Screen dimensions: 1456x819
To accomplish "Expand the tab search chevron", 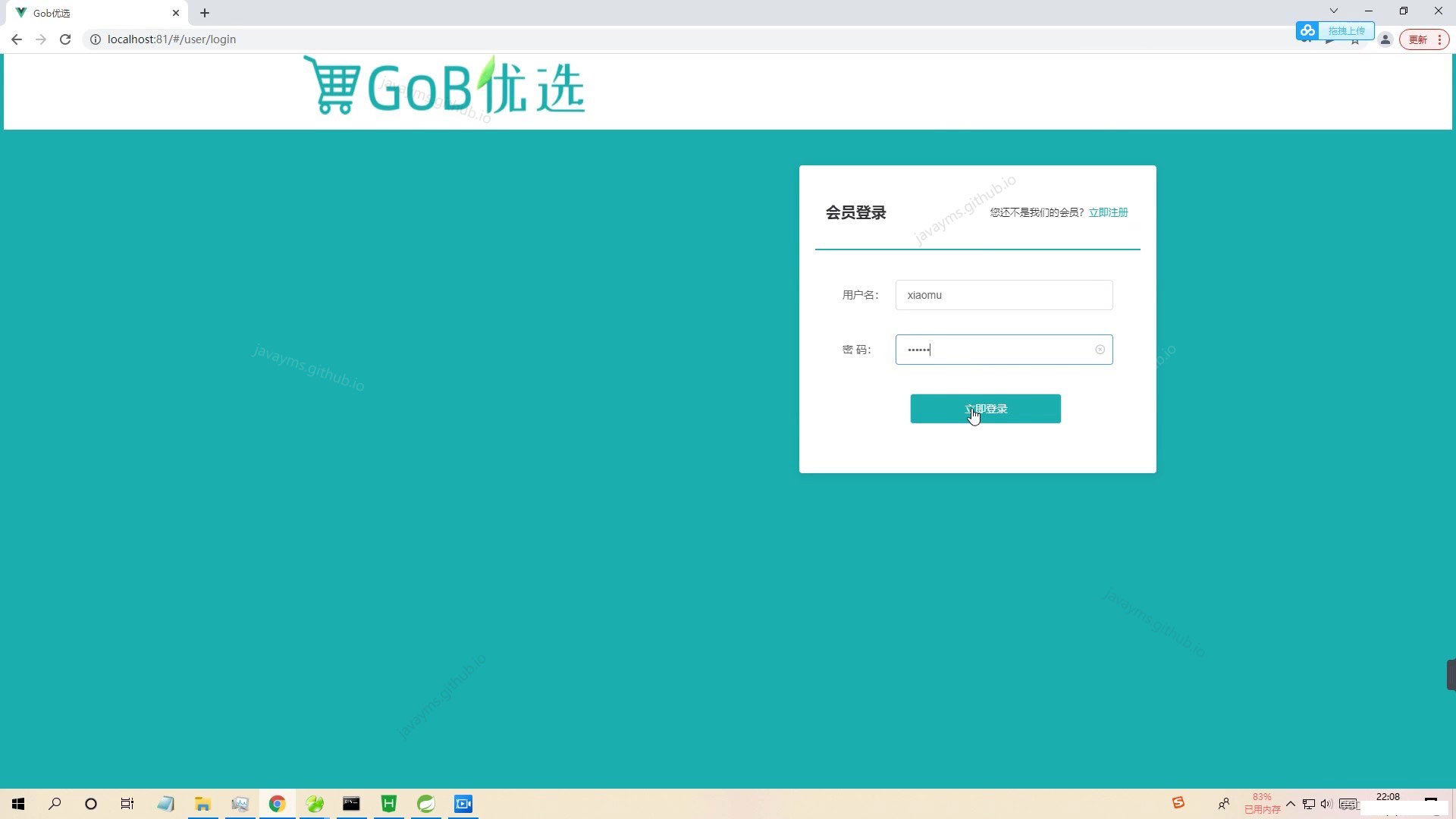I will 1334,11.
